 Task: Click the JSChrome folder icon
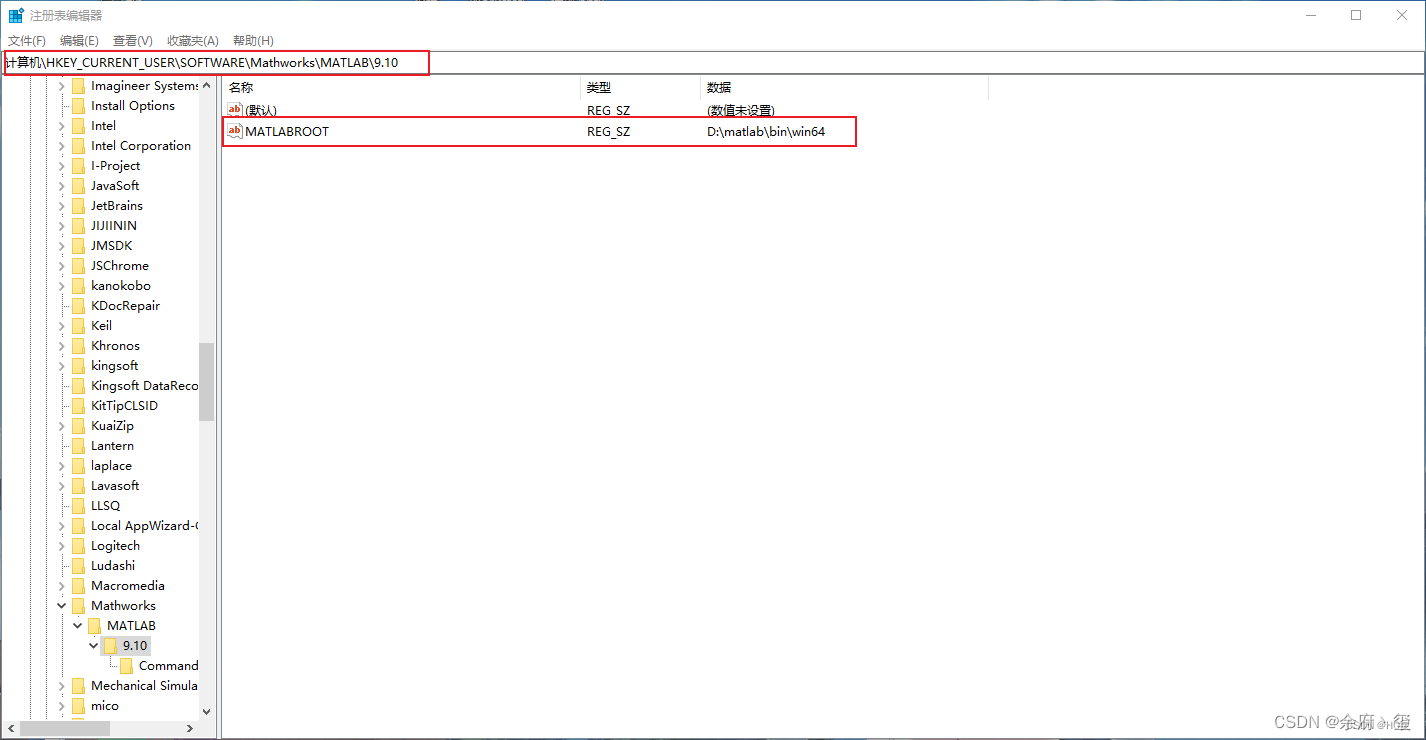click(x=79, y=266)
